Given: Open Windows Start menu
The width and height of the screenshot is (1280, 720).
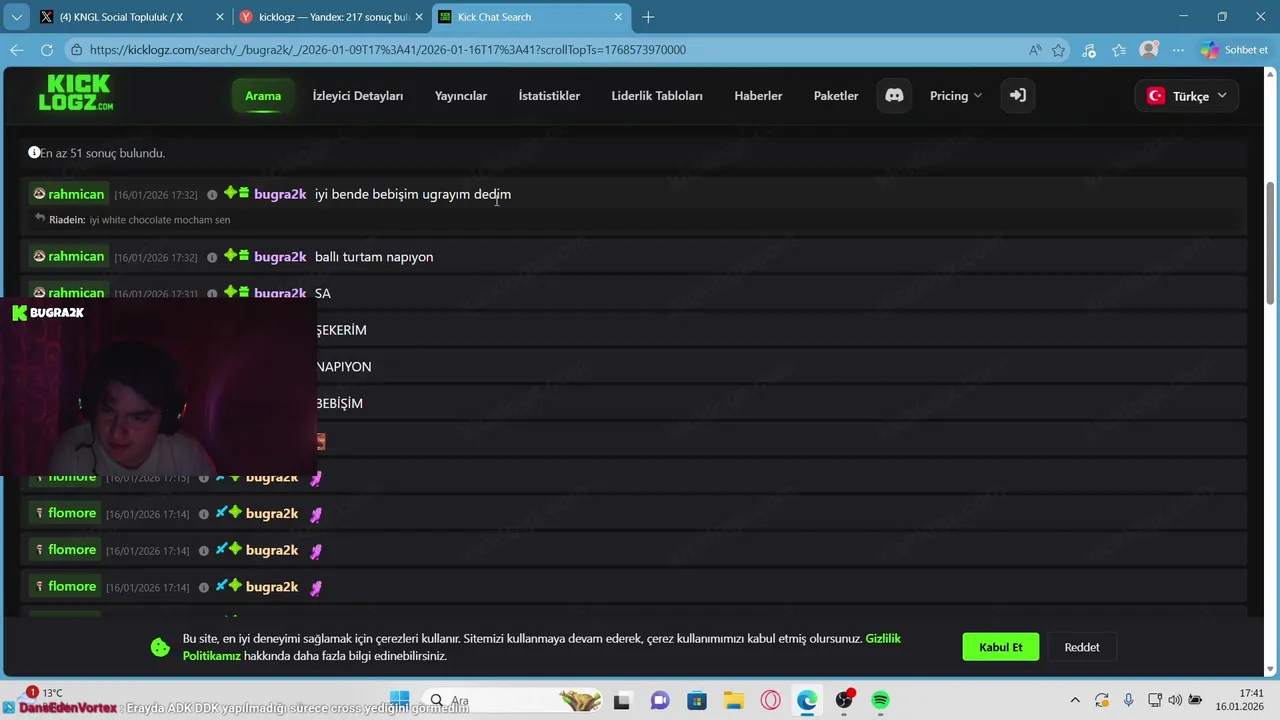Looking at the screenshot, I should [x=399, y=700].
